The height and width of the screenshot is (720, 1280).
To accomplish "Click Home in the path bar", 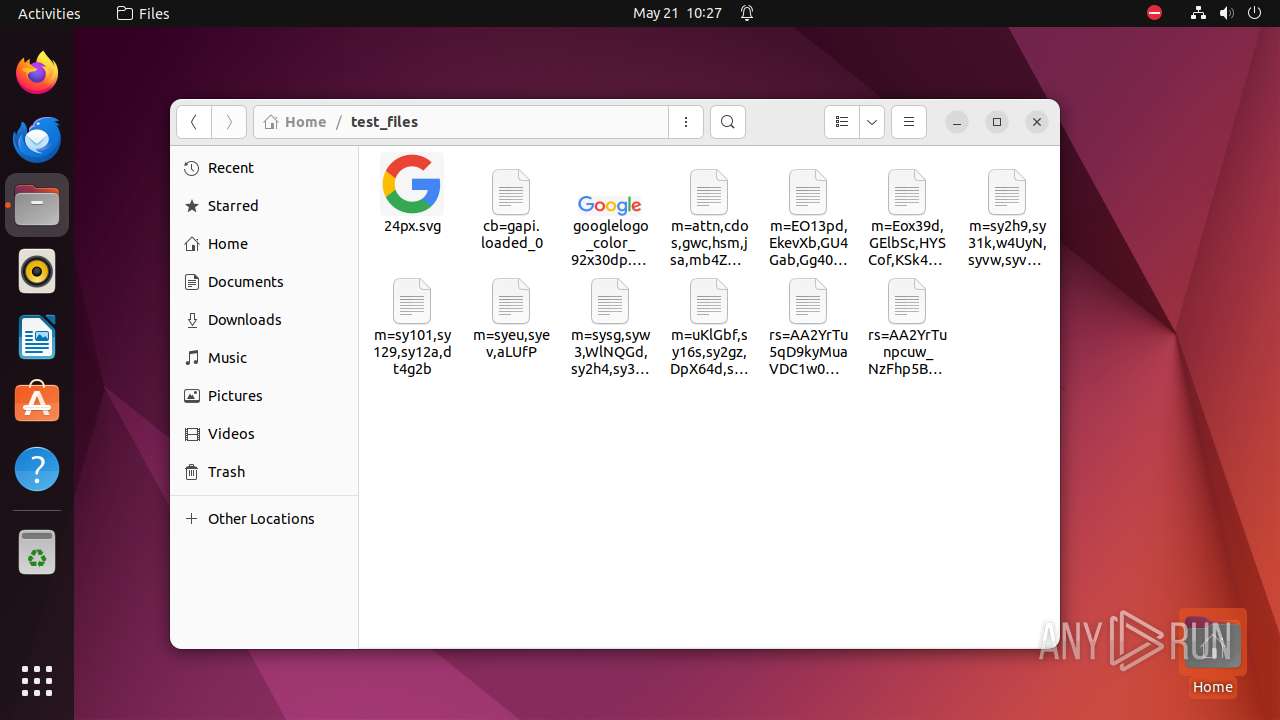I will coord(295,122).
